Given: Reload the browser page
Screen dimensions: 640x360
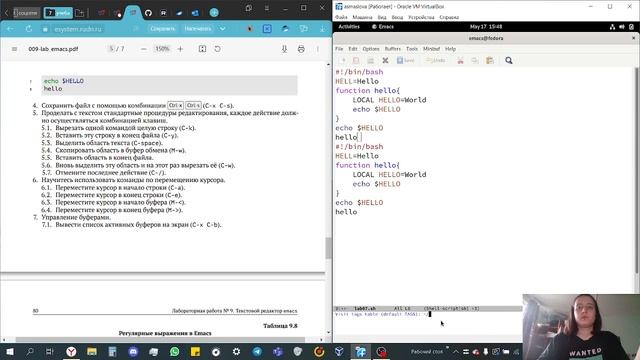Looking at the screenshot, I should click(29, 29).
